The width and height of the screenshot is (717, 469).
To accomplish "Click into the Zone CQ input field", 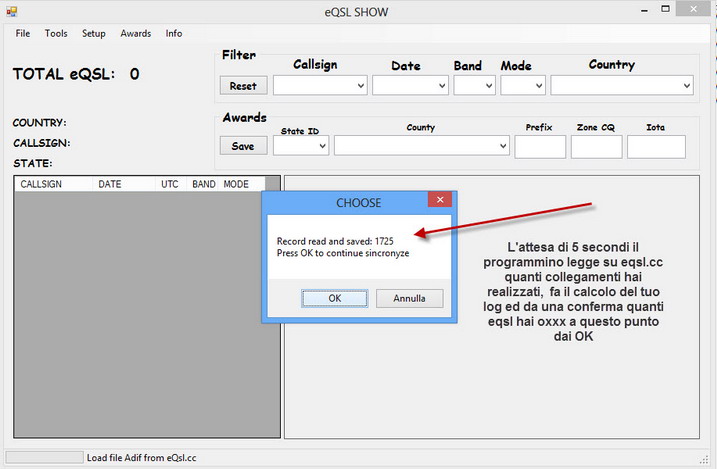I will (x=596, y=147).
